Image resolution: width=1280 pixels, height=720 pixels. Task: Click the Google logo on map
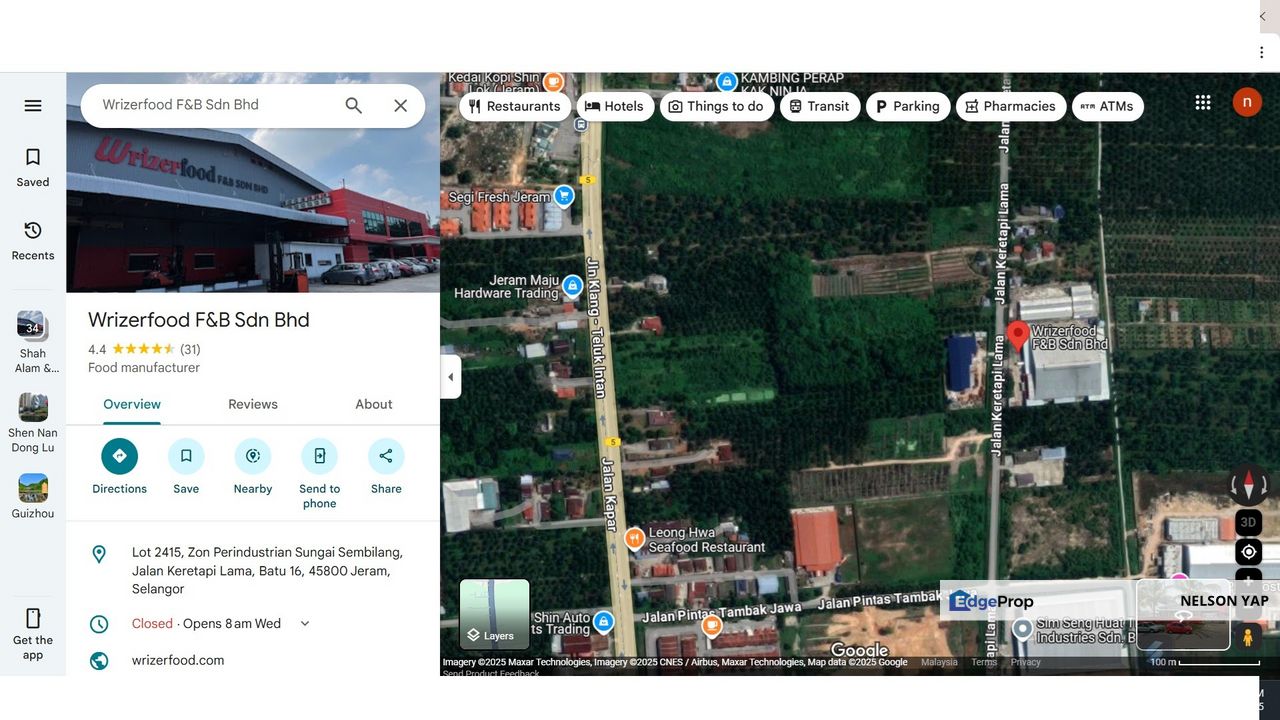pos(860,651)
